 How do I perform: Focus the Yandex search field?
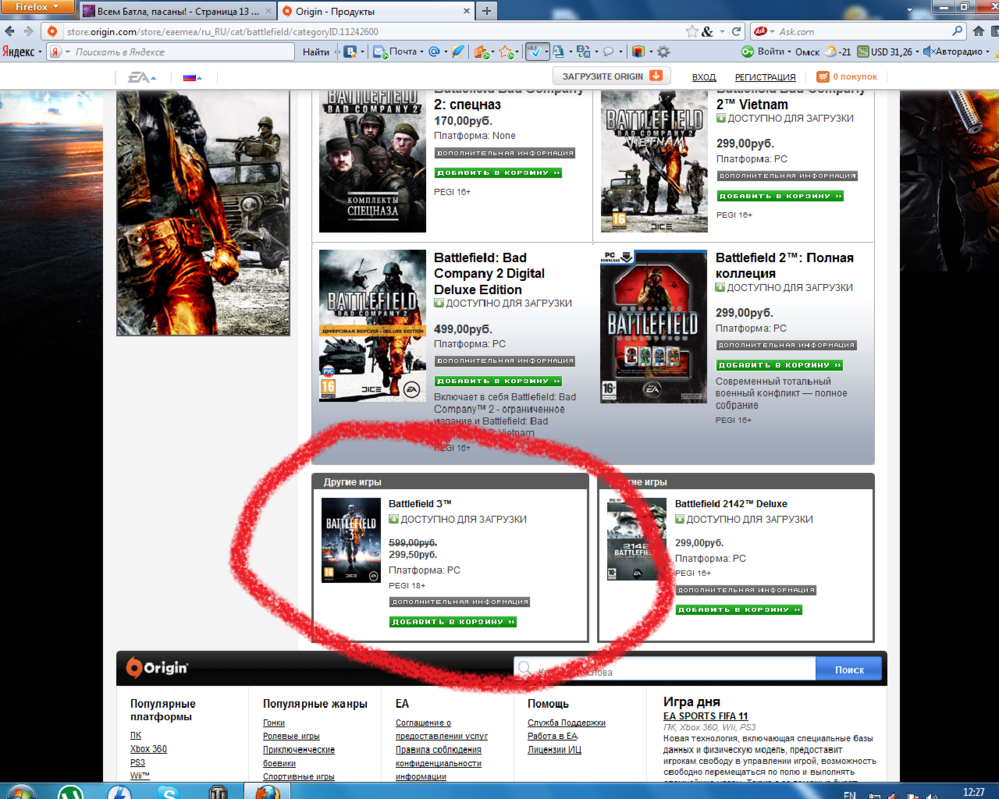pos(182,52)
